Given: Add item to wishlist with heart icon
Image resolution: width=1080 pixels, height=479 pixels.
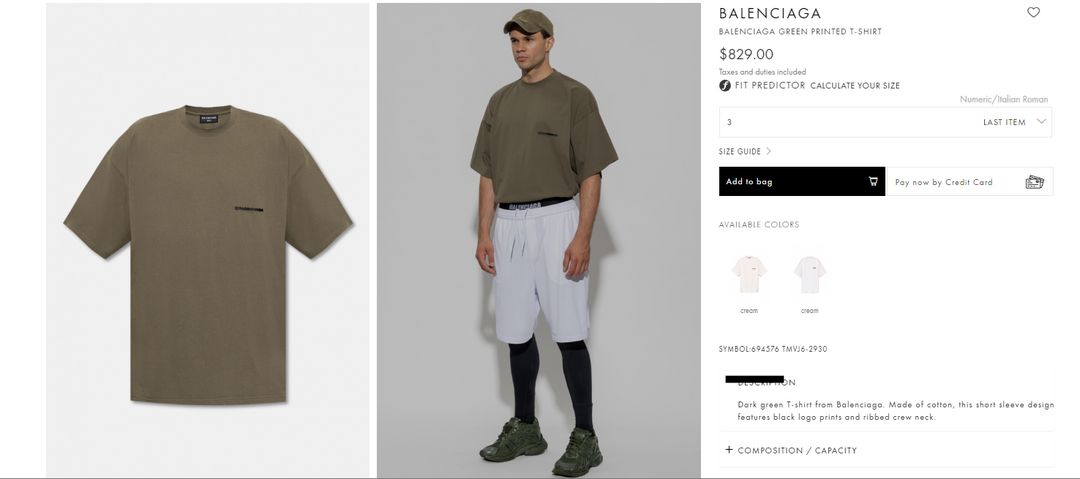Looking at the screenshot, I should tap(1033, 12).
